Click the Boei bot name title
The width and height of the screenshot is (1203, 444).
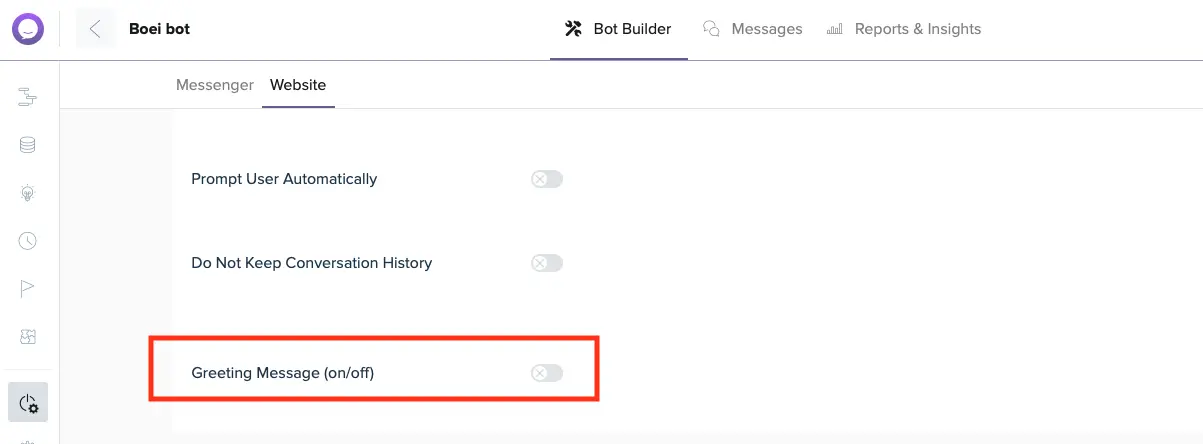[160, 29]
